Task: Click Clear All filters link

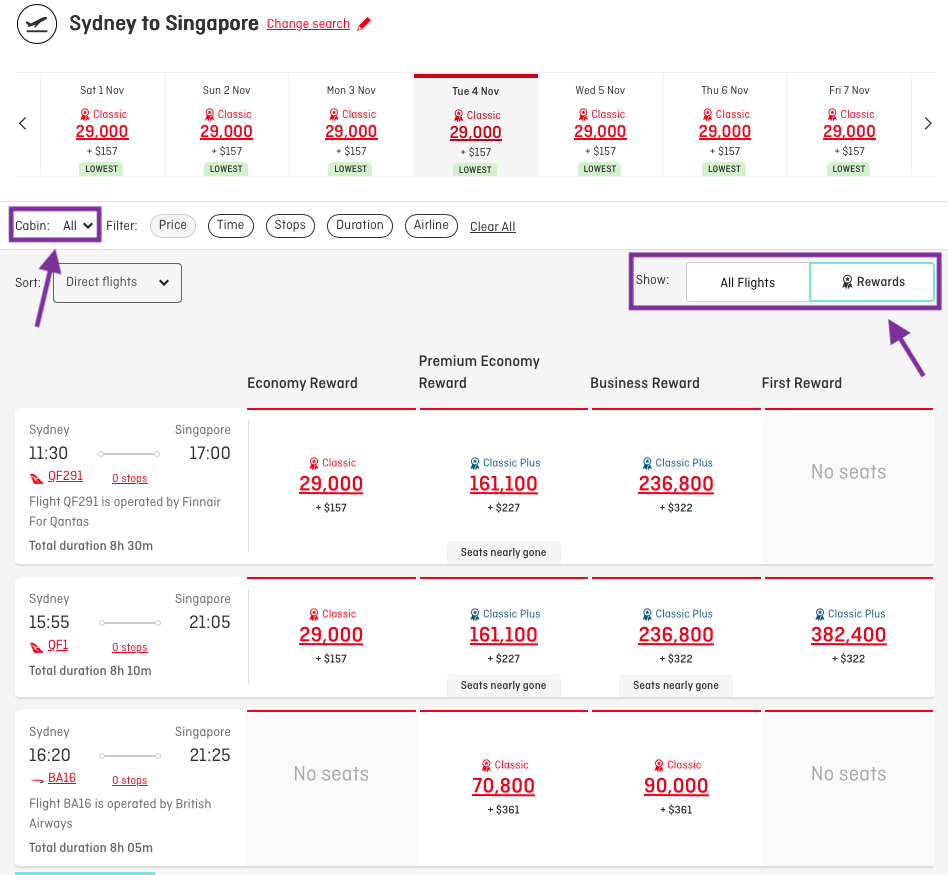Action: point(493,227)
